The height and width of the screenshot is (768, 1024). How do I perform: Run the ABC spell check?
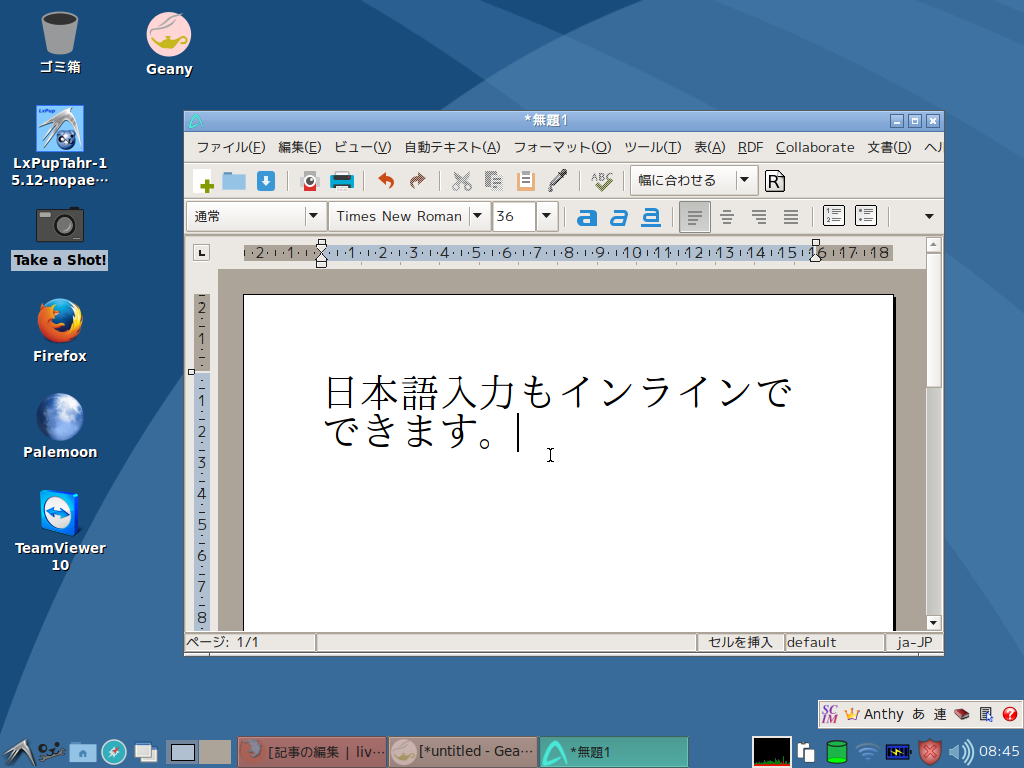(x=601, y=181)
